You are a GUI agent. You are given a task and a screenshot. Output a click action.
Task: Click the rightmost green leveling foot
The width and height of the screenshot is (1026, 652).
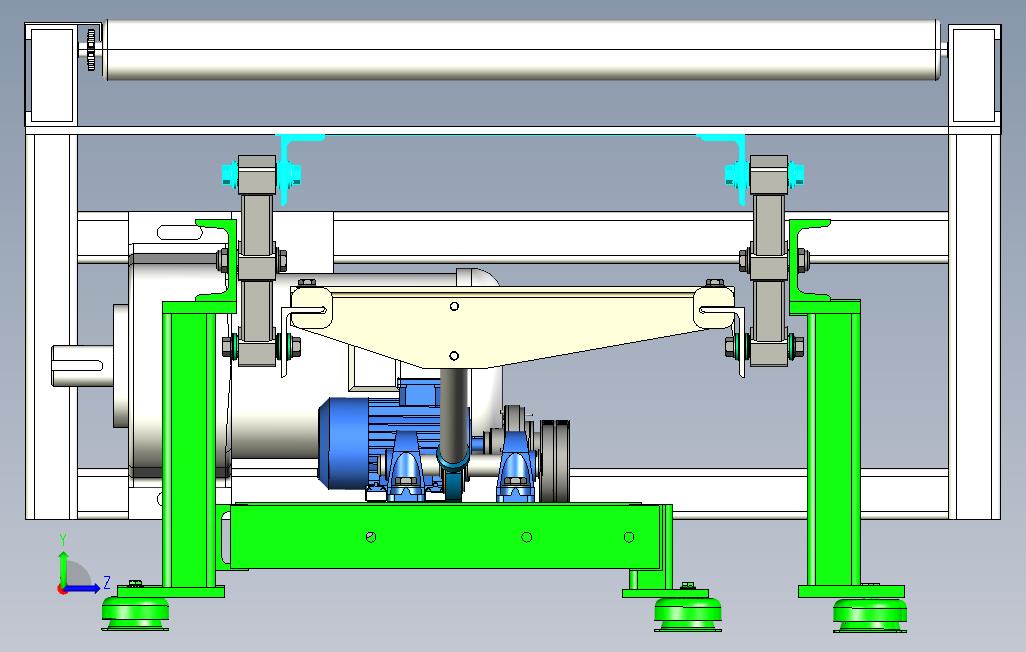[x=870, y=615]
